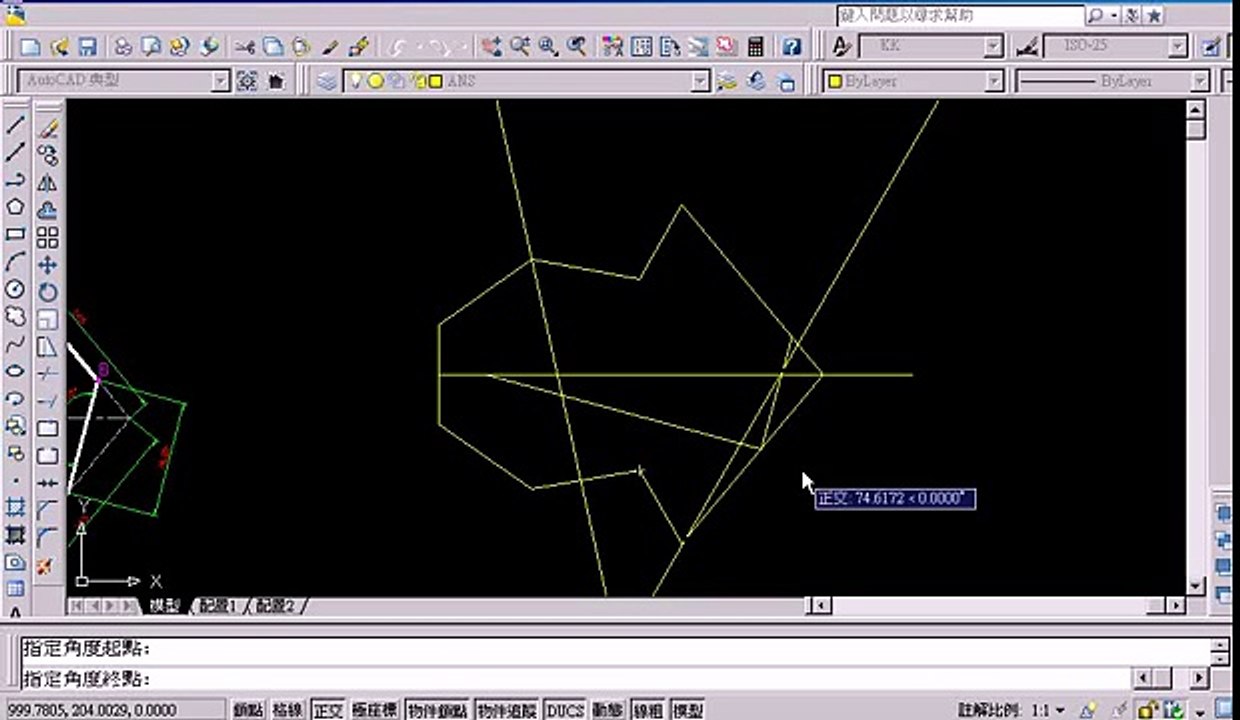Select the Rotate modify tool
The height and width of the screenshot is (720, 1240).
coord(47,292)
